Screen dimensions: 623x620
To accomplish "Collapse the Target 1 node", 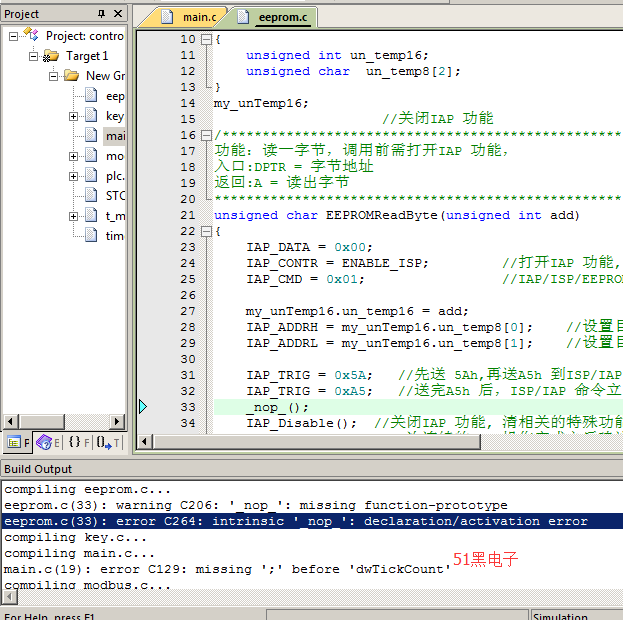I will click(33, 56).
